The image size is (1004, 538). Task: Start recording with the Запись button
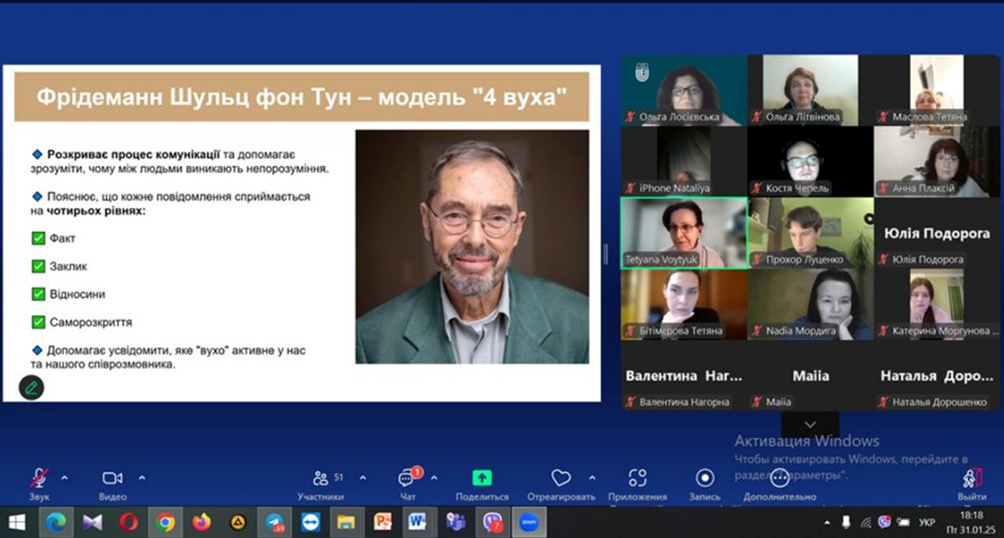pyautogui.click(x=705, y=478)
